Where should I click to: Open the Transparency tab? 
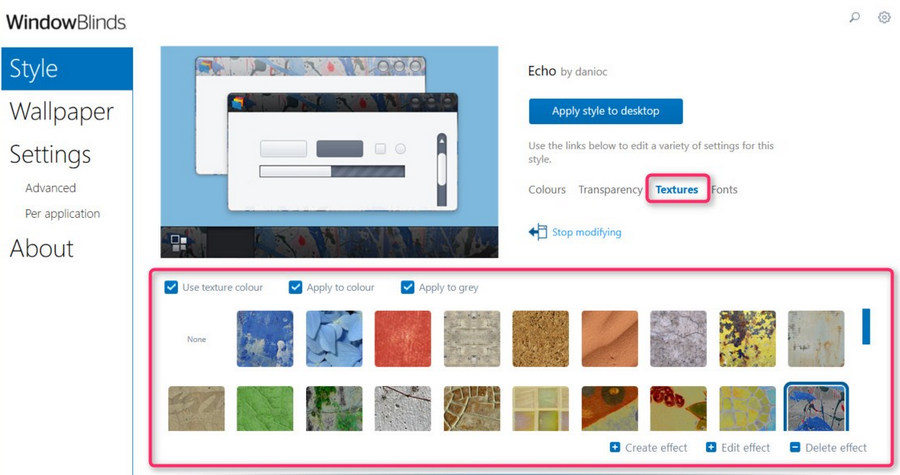(610, 189)
